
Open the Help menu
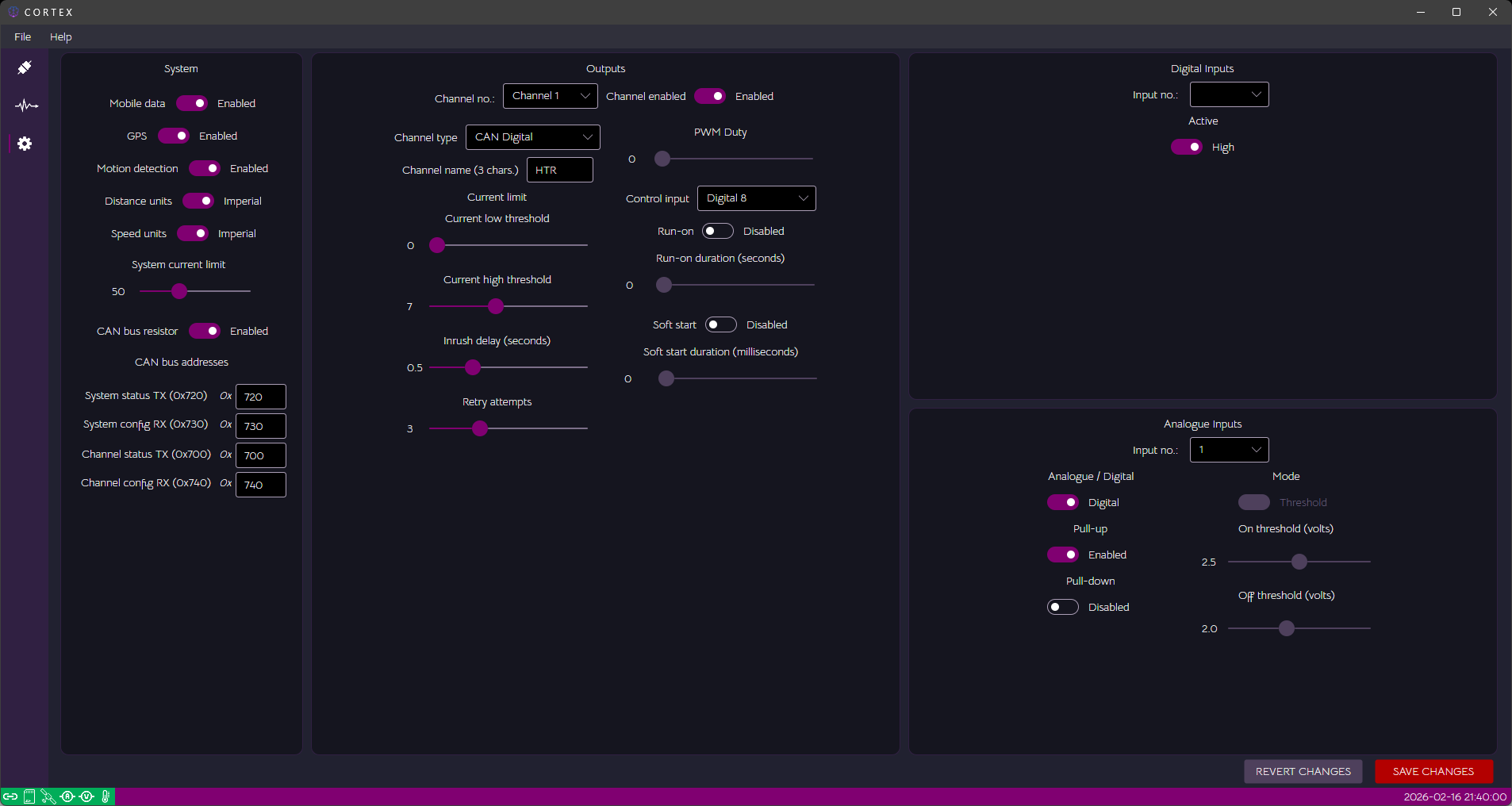(60, 36)
